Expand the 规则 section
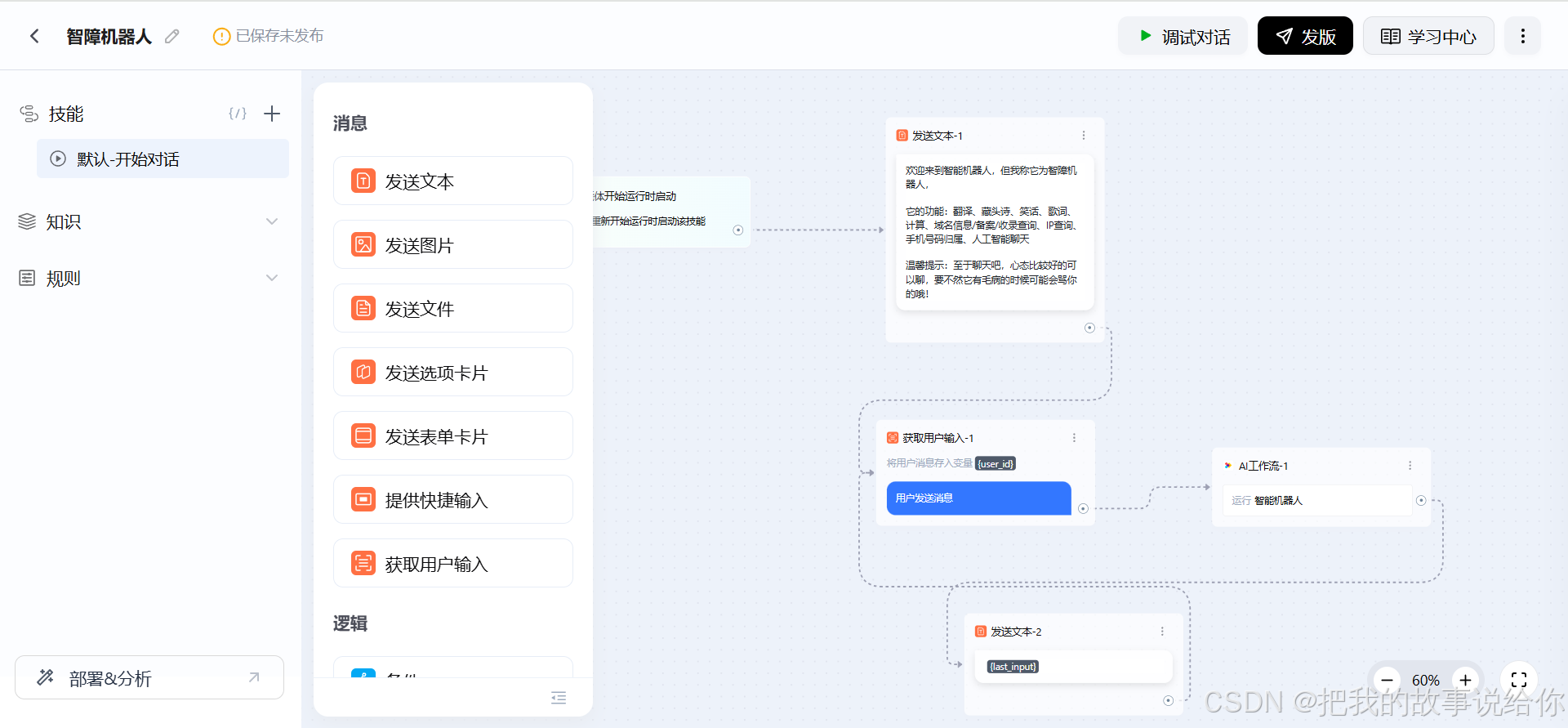 (x=272, y=278)
